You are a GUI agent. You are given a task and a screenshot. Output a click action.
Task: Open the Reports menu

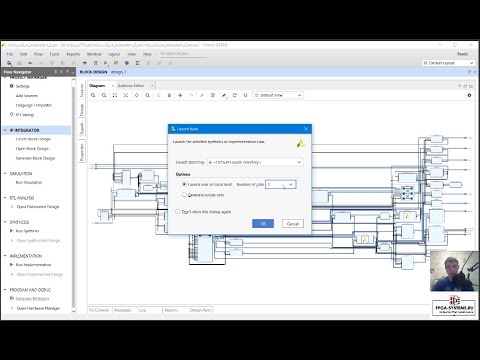point(73,54)
